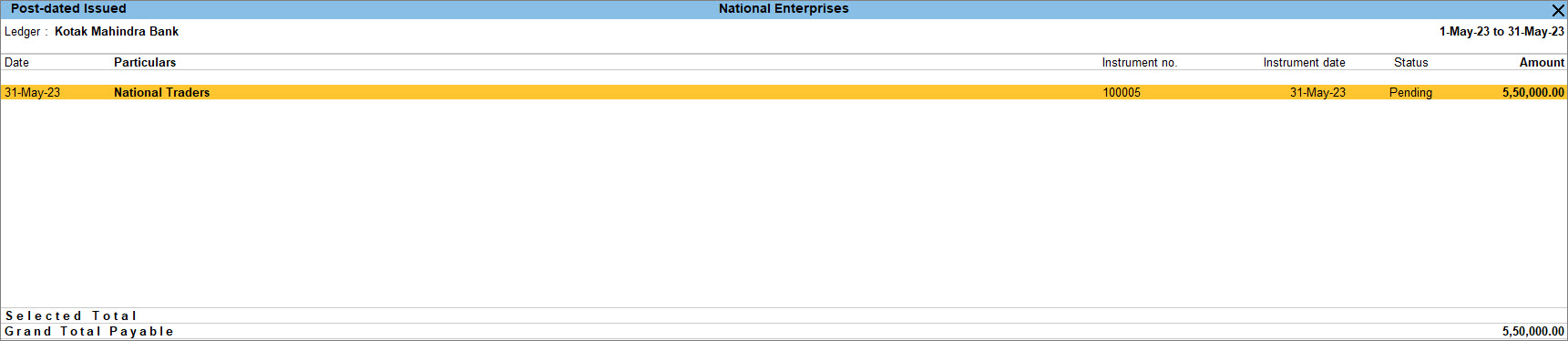
Task: Click the 1-May-23 to 31-May-23 period
Action: pos(1501,31)
